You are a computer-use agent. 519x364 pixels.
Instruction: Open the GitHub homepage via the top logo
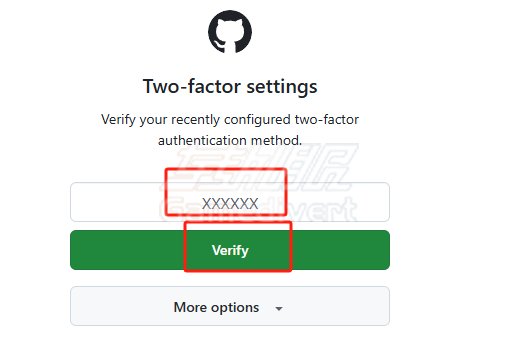(x=230, y=32)
